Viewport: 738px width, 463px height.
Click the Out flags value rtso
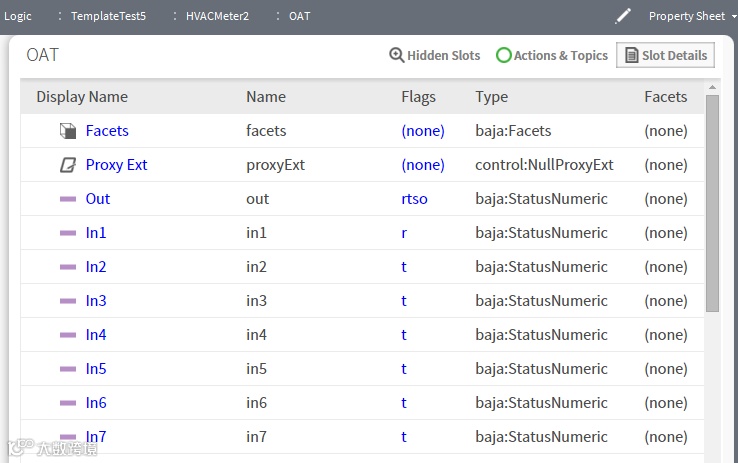click(414, 199)
